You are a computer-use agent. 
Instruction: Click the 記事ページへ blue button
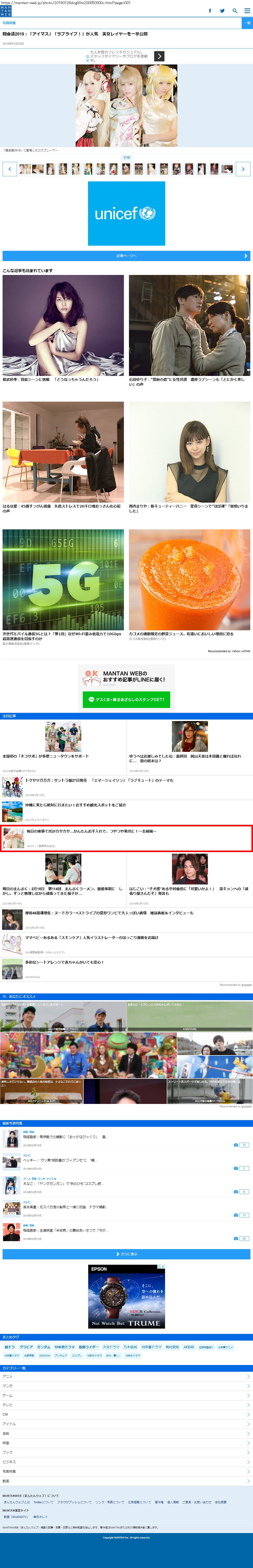126,256
